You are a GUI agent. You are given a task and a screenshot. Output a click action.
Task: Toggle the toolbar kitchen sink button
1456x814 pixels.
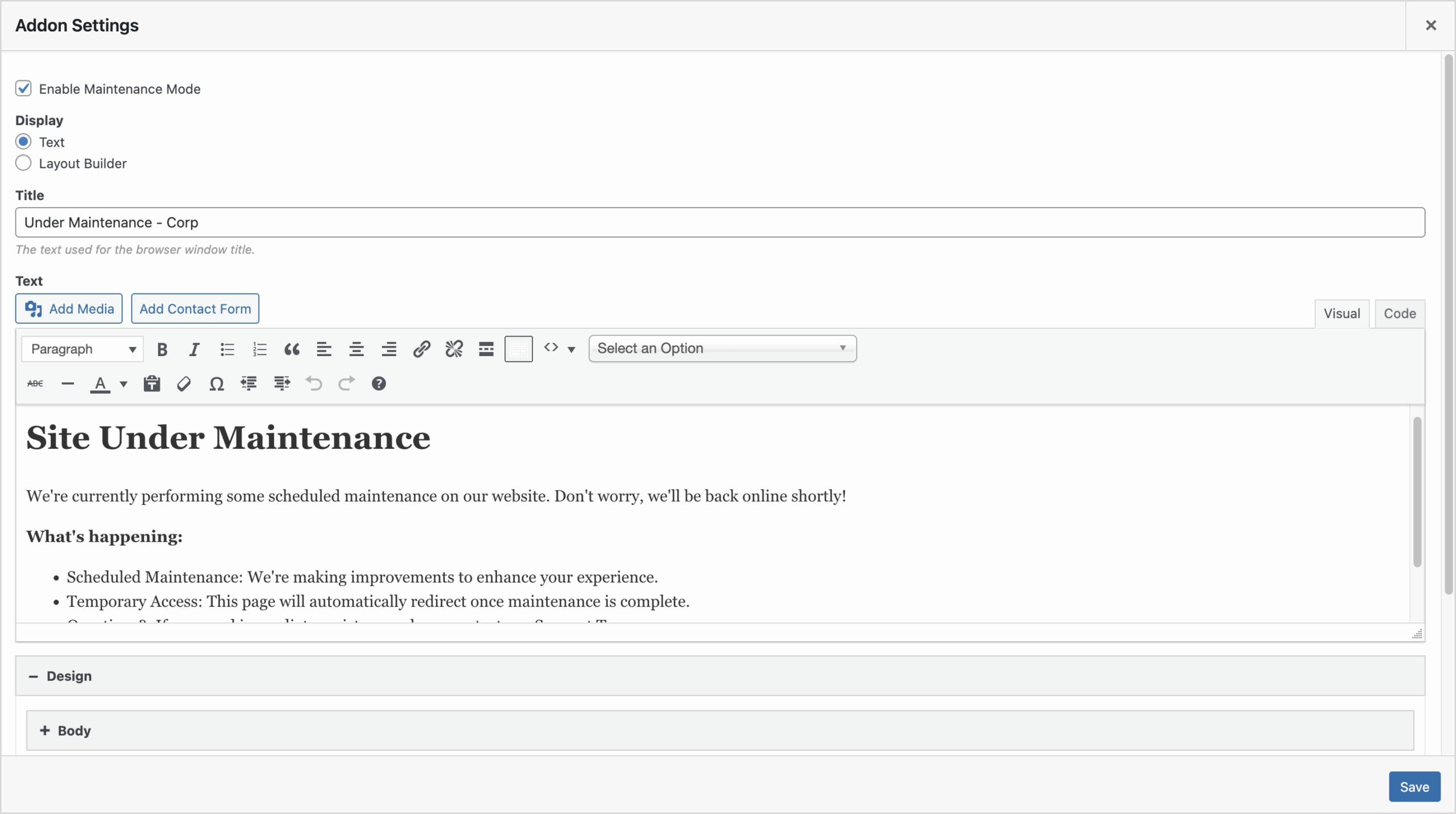point(519,349)
